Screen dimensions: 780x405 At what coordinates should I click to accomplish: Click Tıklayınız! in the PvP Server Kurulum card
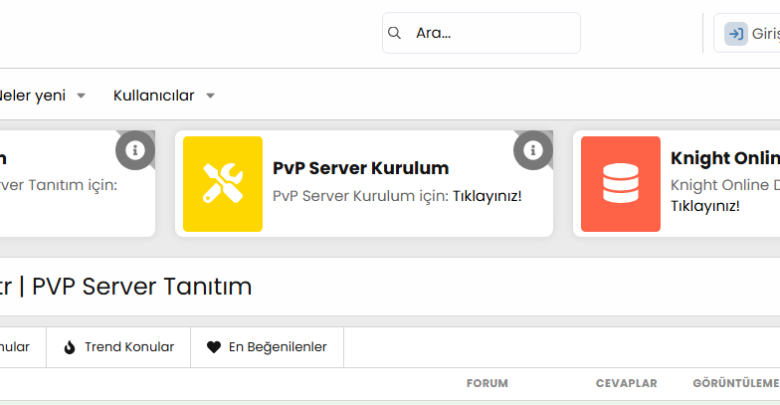[x=487, y=195]
